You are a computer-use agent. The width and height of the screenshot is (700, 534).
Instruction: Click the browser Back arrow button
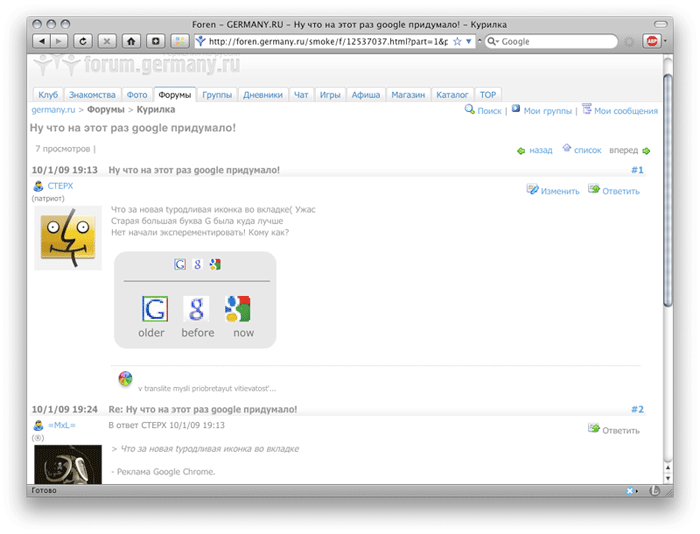click(x=41, y=41)
